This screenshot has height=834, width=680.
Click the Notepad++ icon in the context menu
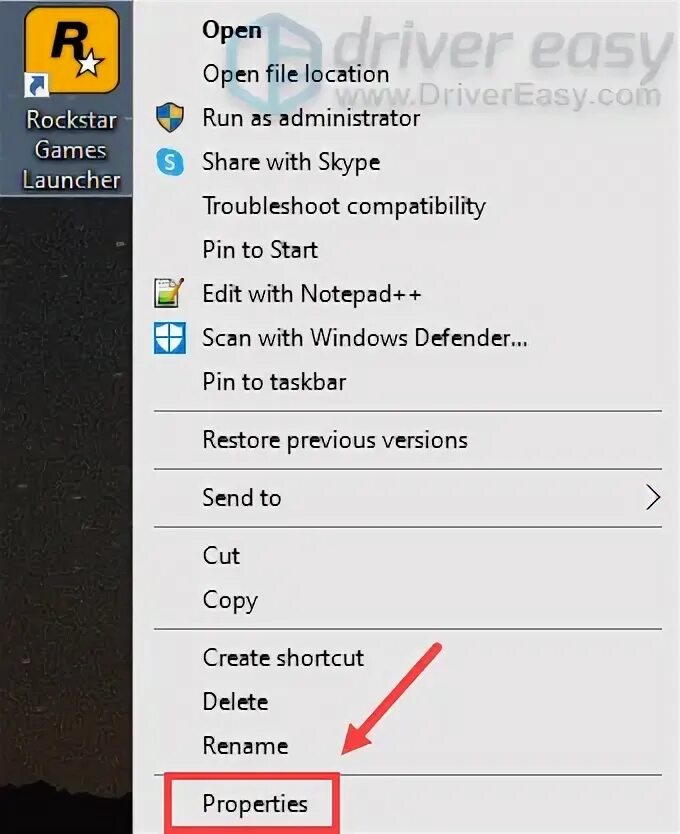point(169,293)
